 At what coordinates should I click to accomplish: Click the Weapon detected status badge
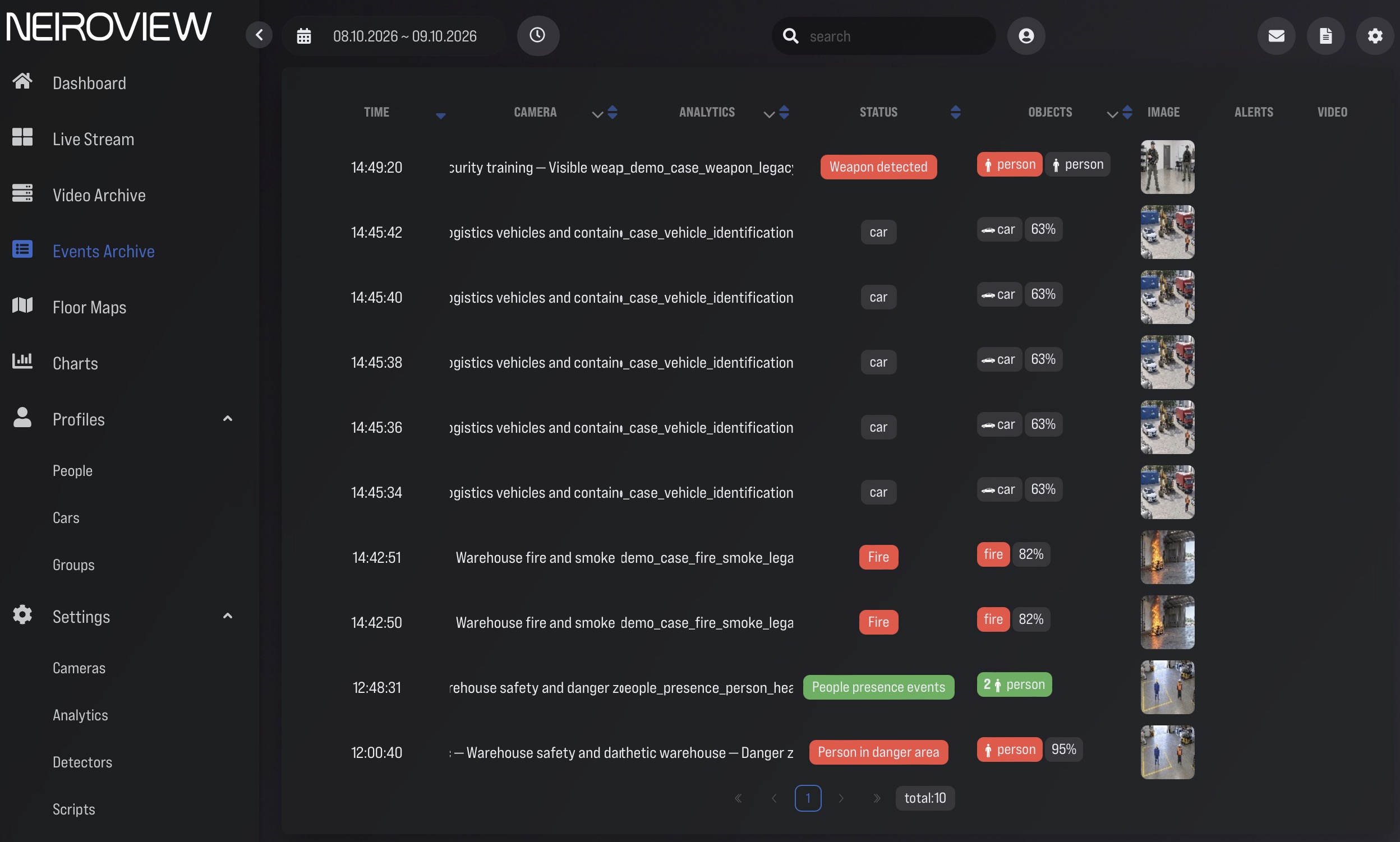[x=878, y=167]
